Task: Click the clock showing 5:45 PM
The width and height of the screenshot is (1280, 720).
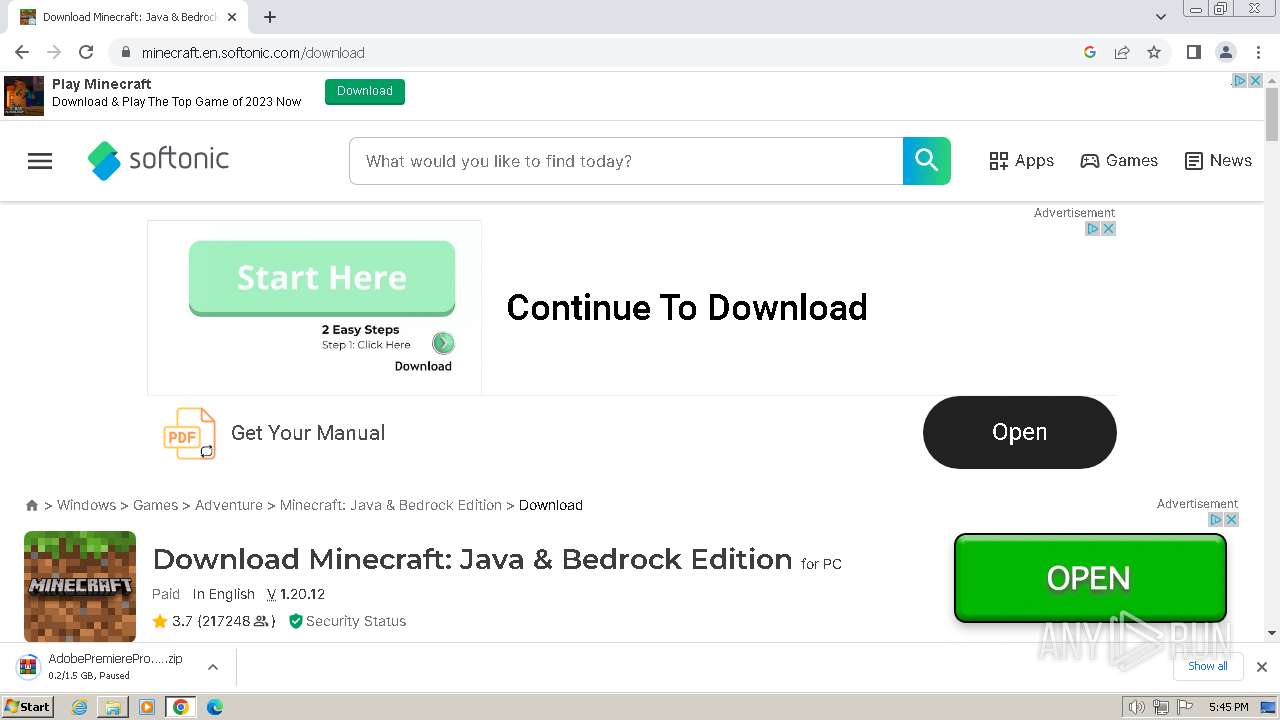Action: 1228,707
